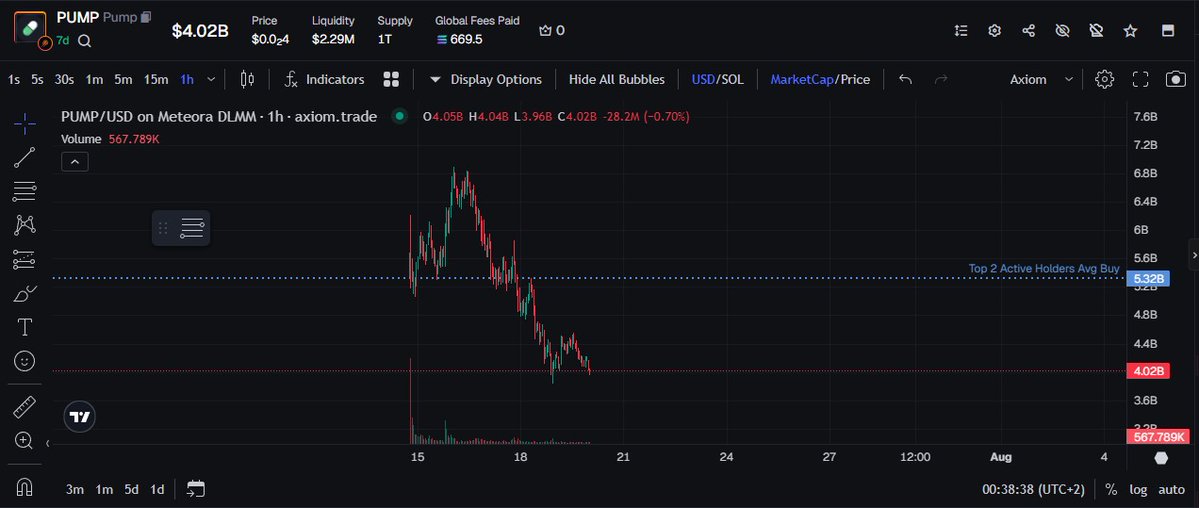Open chart settings gear icon
This screenshot has width=1199, height=508.
tap(1104, 79)
